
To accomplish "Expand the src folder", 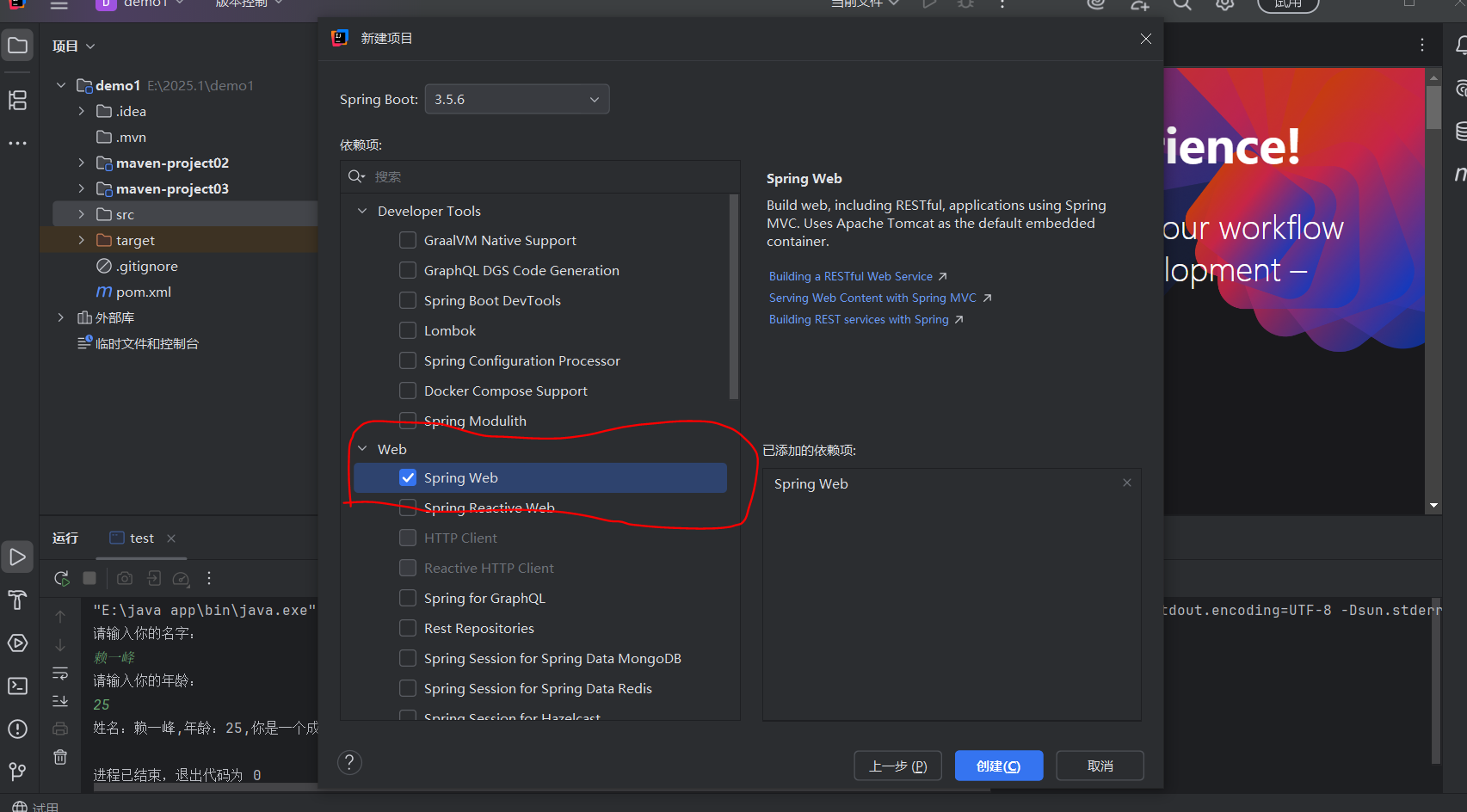I will [82, 214].
